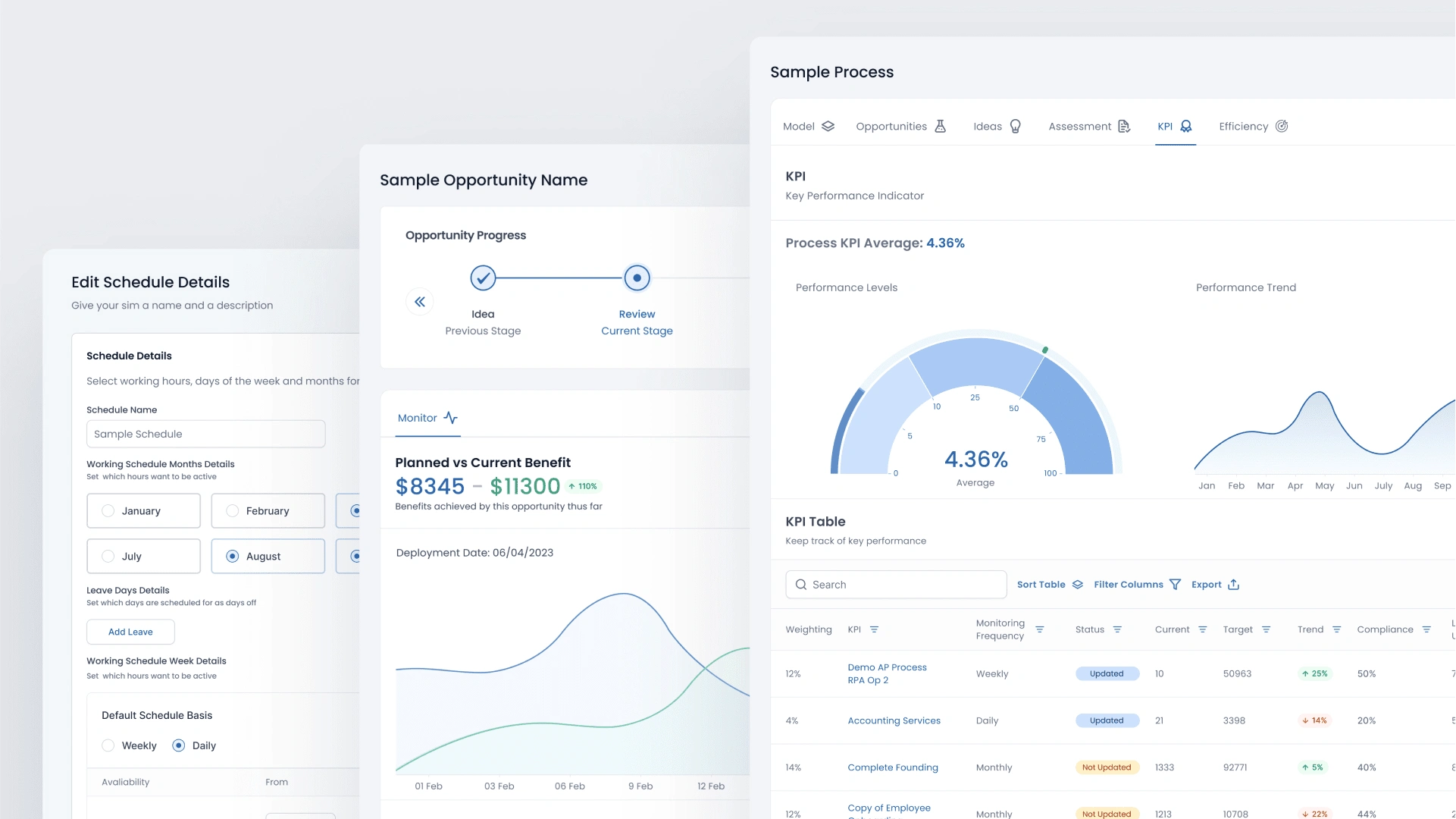Open the Status column filter
The image size is (1456, 819).
[x=1116, y=629]
